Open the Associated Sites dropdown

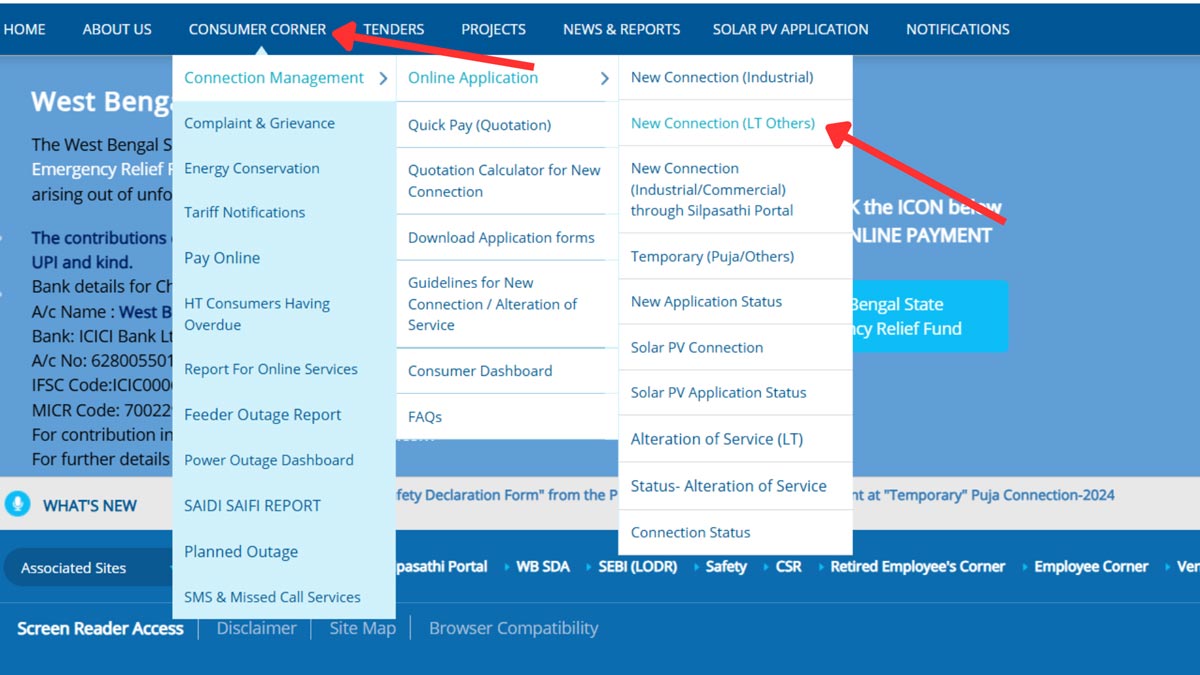point(75,567)
